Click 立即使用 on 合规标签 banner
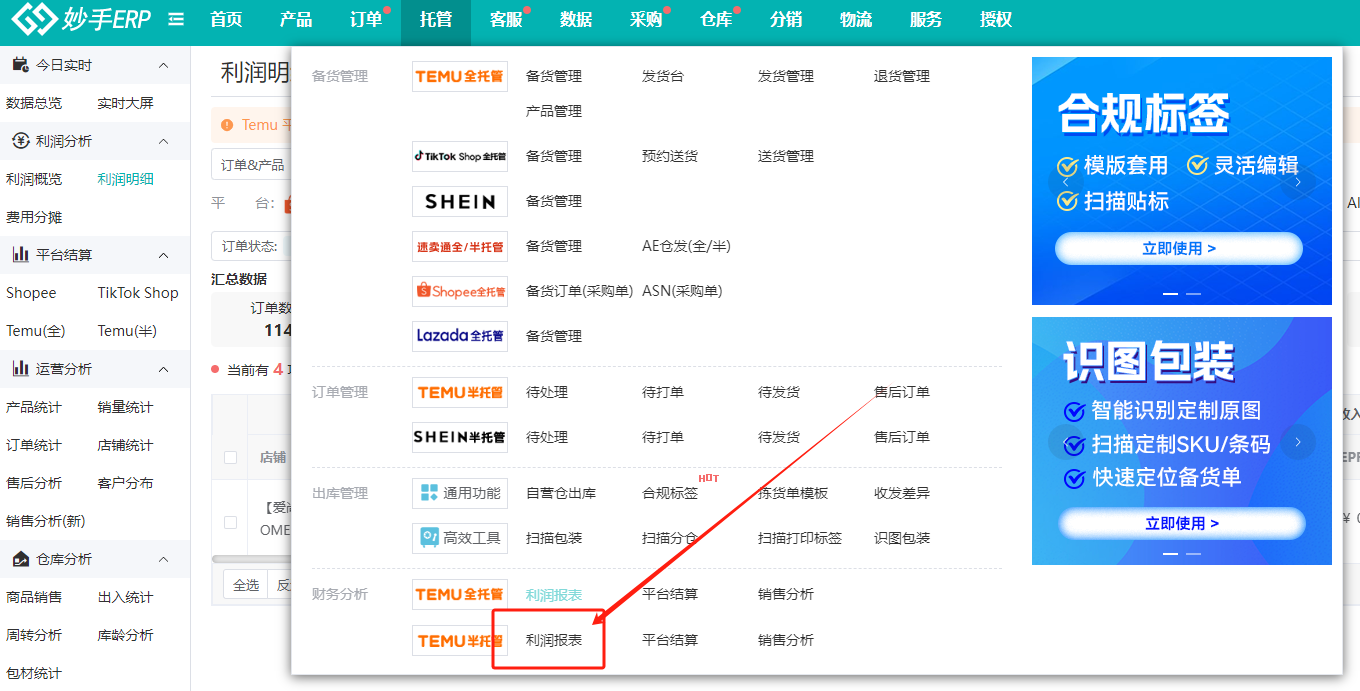This screenshot has width=1360, height=691. [x=1179, y=248]
